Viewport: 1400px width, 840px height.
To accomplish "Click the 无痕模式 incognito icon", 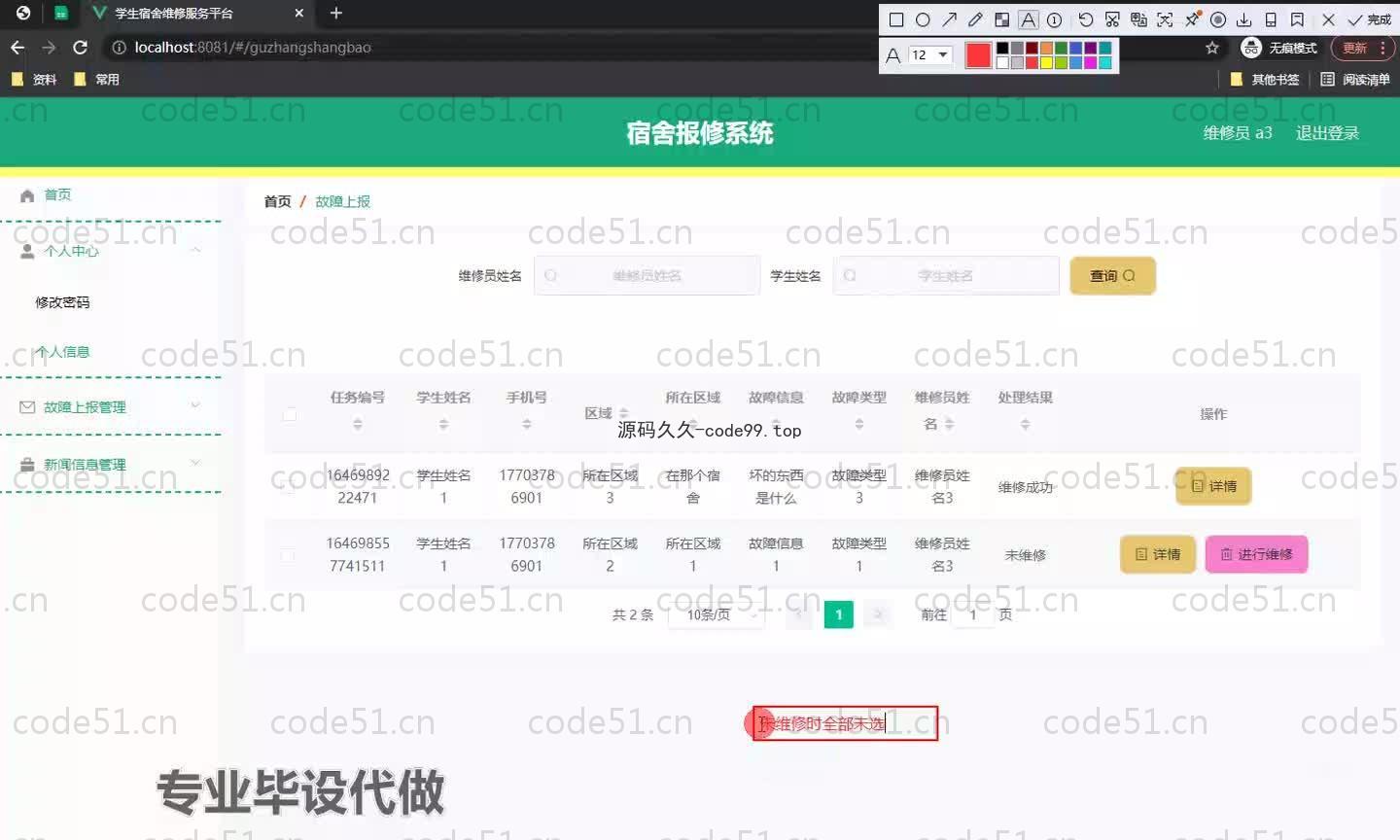I will click(x=1251, y=48).
